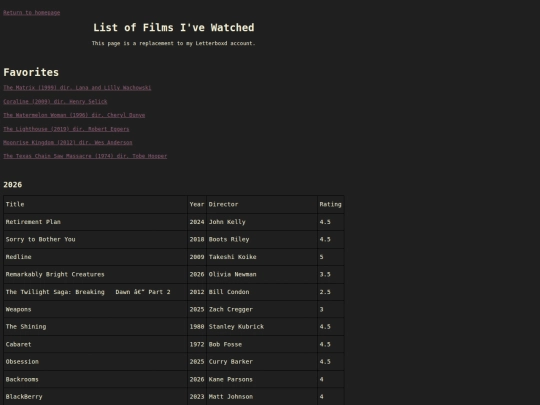This screenshot has width=540, height=405.
Task: Click the Title column header
Action: coord(95,205)
